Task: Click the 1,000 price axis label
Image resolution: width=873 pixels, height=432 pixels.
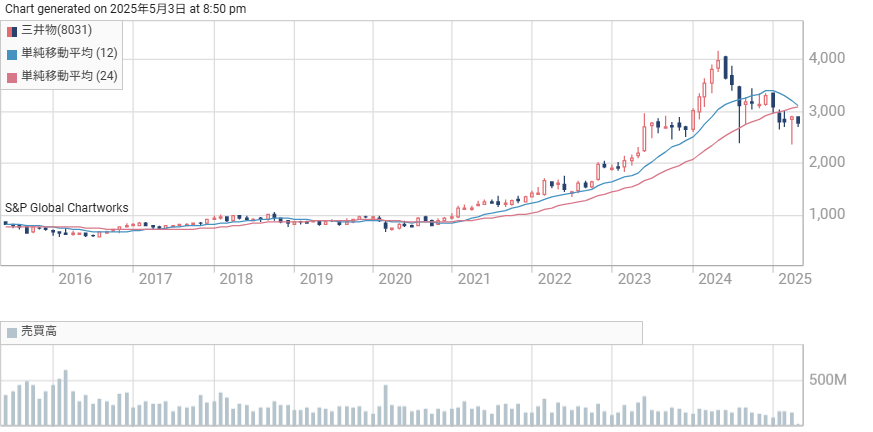Action: (x=827, y=214)
